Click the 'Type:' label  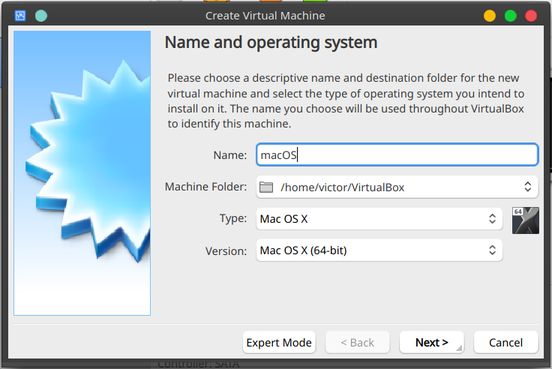coord(233,218)
